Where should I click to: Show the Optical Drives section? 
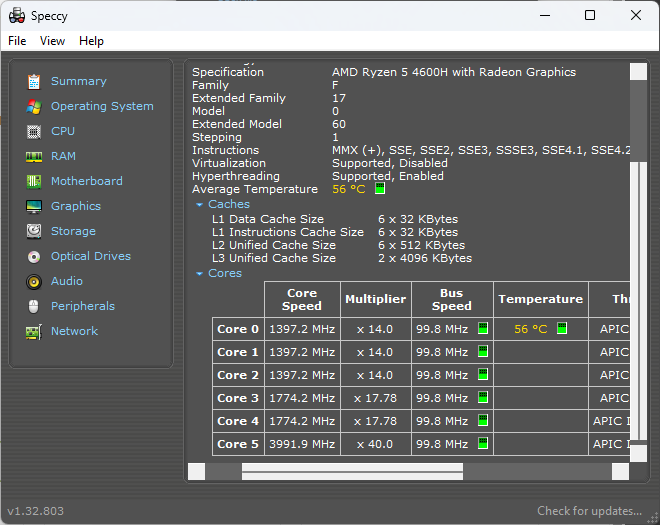[91, 256]
